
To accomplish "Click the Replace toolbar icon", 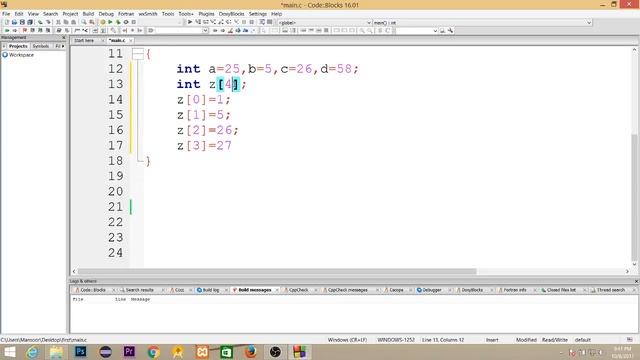I will click(x=92, y=22).
